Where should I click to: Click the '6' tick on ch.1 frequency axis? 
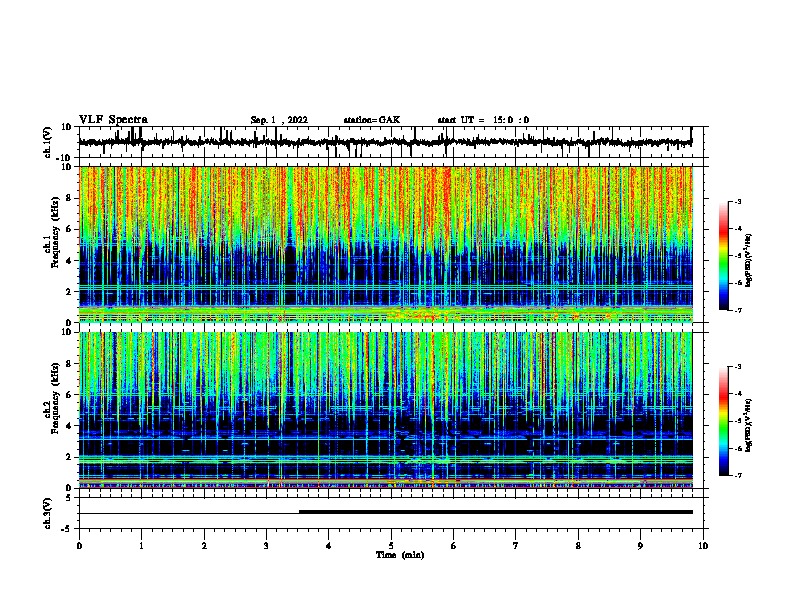[69, 229]
